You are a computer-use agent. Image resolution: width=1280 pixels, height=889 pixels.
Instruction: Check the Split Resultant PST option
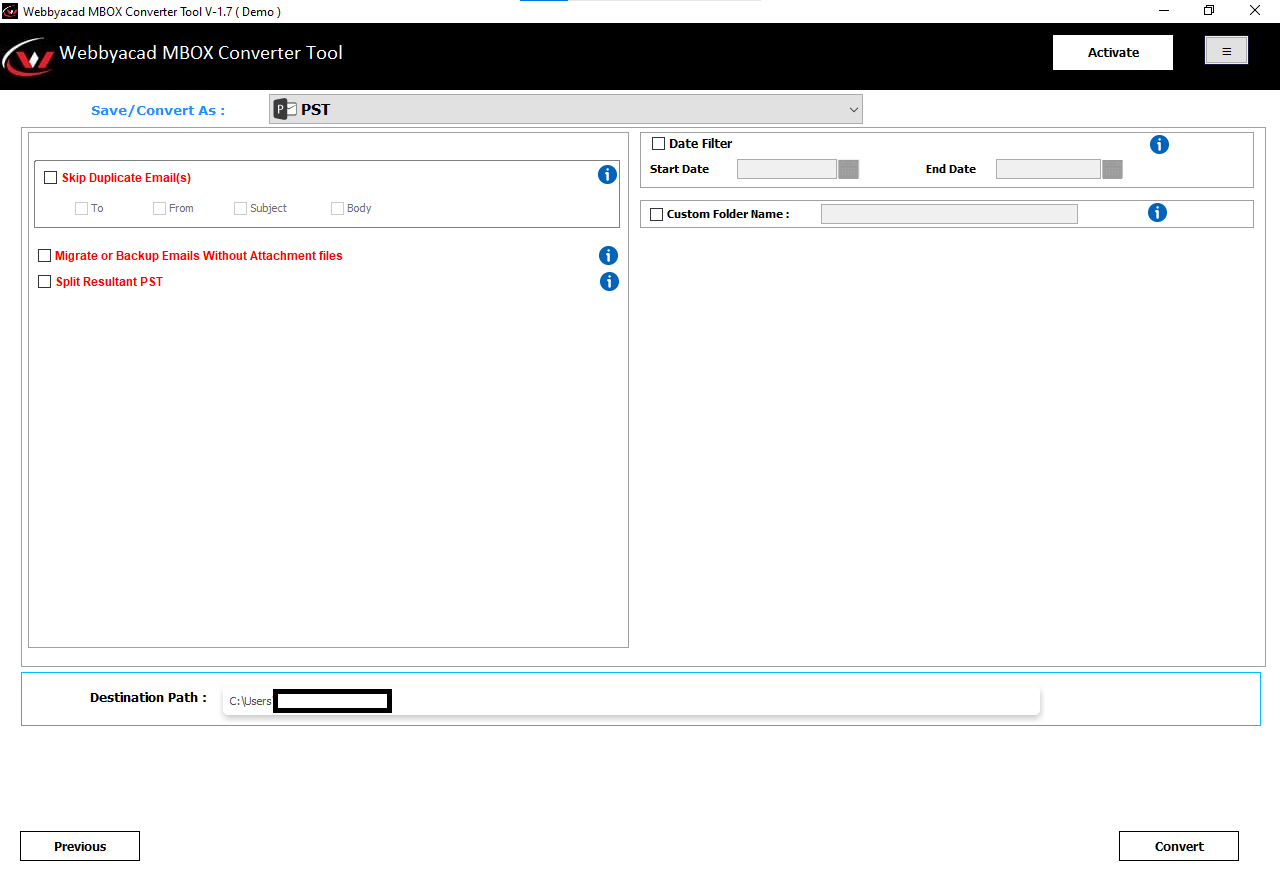pyautogui.click(x=44, y=282)
